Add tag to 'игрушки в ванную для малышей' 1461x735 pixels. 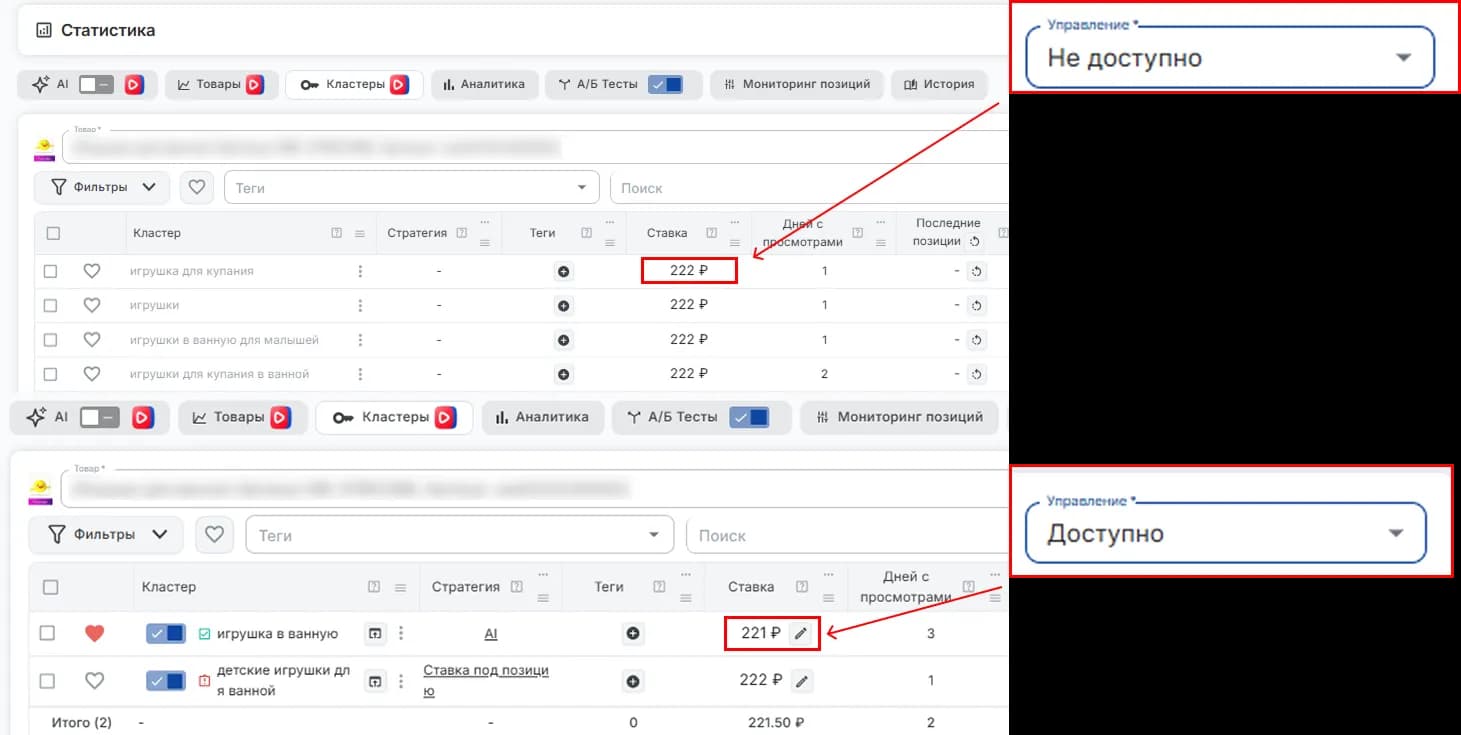tap(563, 340)
